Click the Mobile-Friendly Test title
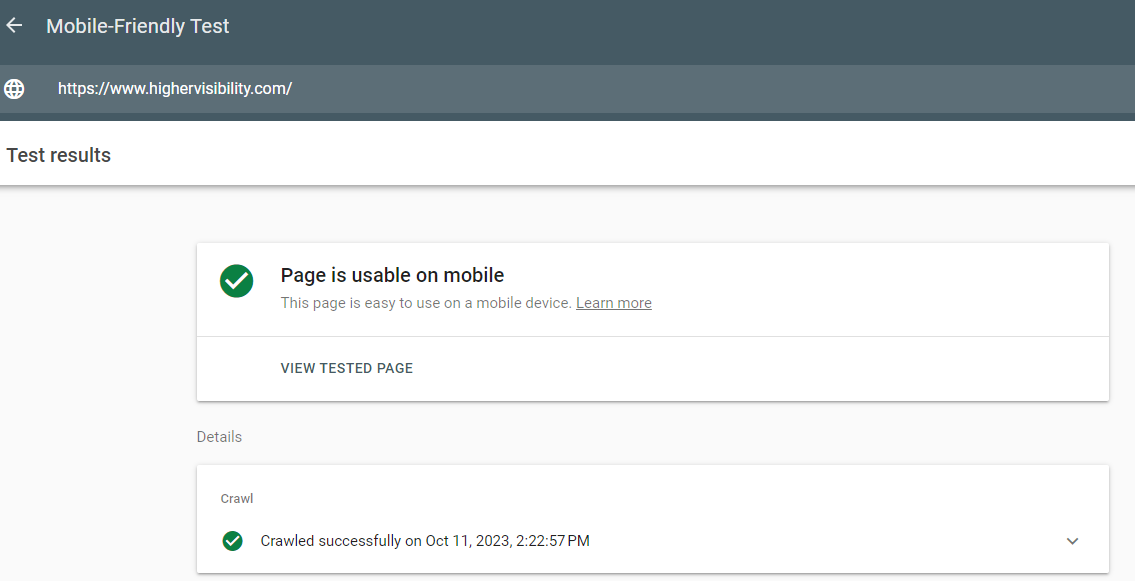The image size is (1135, 581). [x=137, y=26]
